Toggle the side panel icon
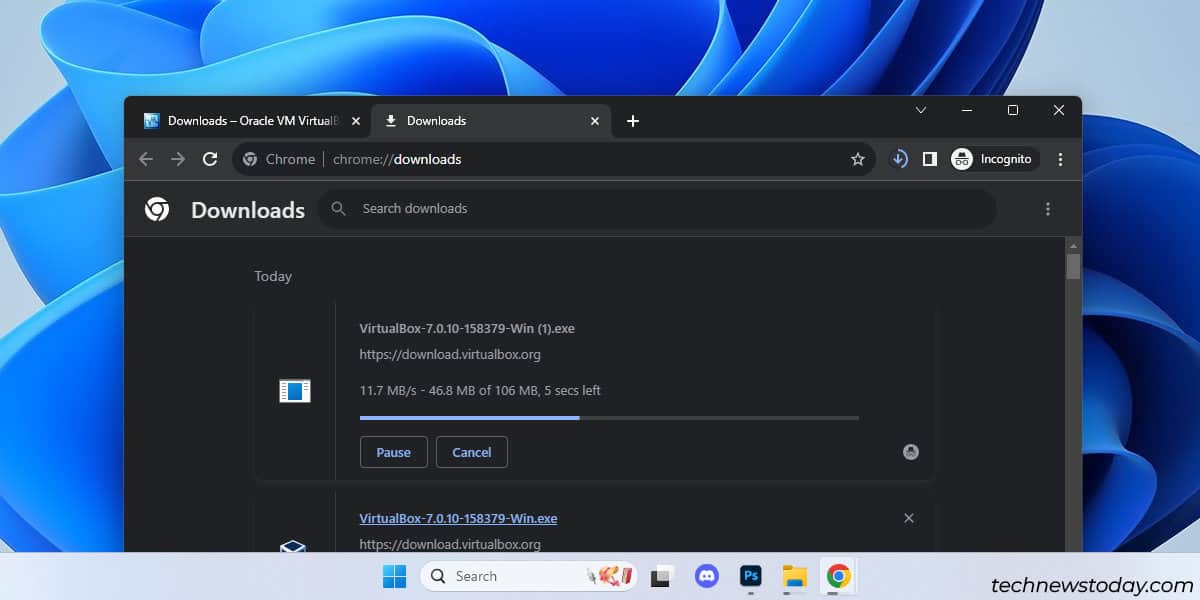The width and height of the screenshot is (1200, 600). tap(930, 159)
